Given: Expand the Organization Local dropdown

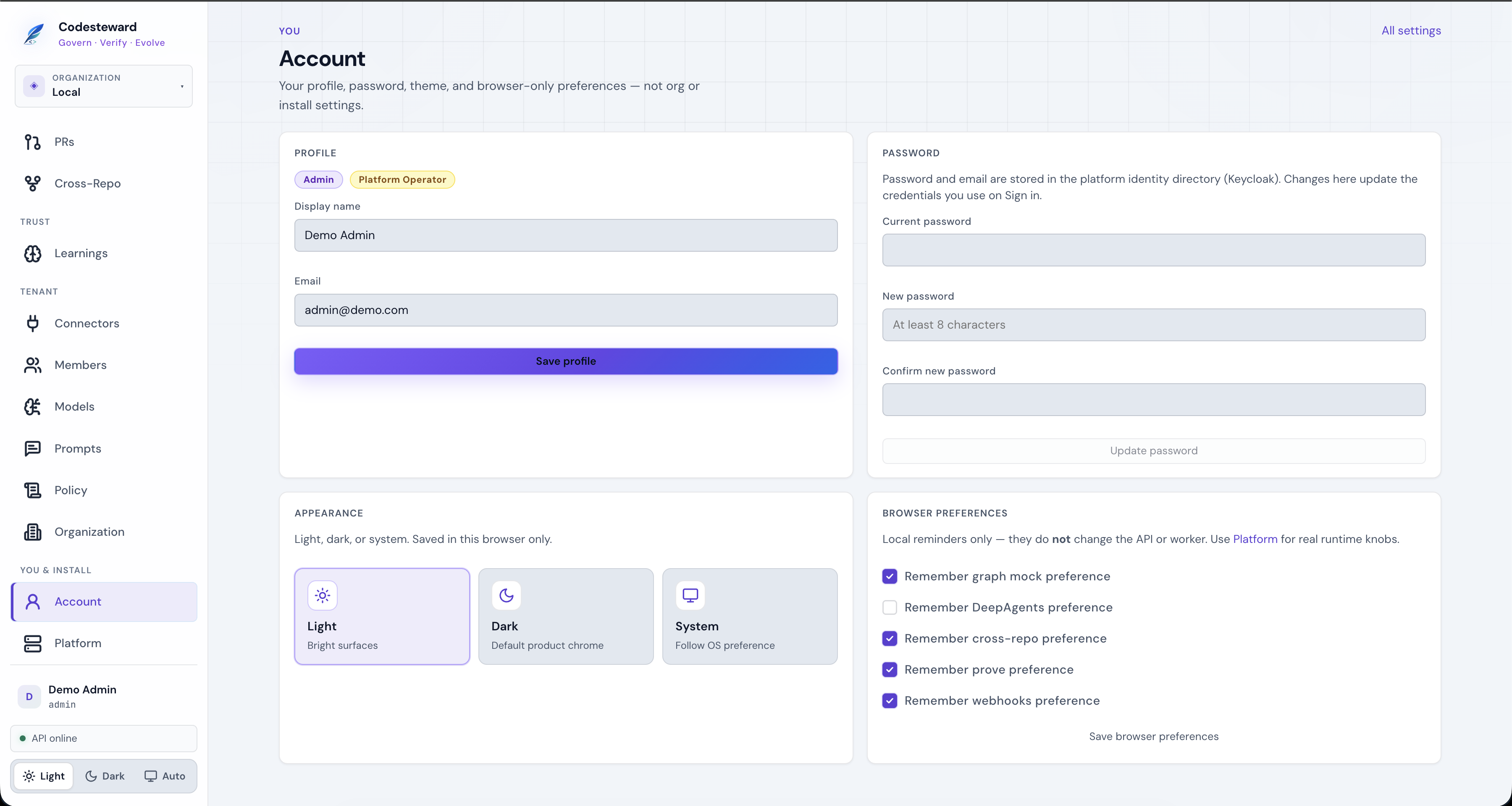Looking at the screenshot, I should 104,86.
